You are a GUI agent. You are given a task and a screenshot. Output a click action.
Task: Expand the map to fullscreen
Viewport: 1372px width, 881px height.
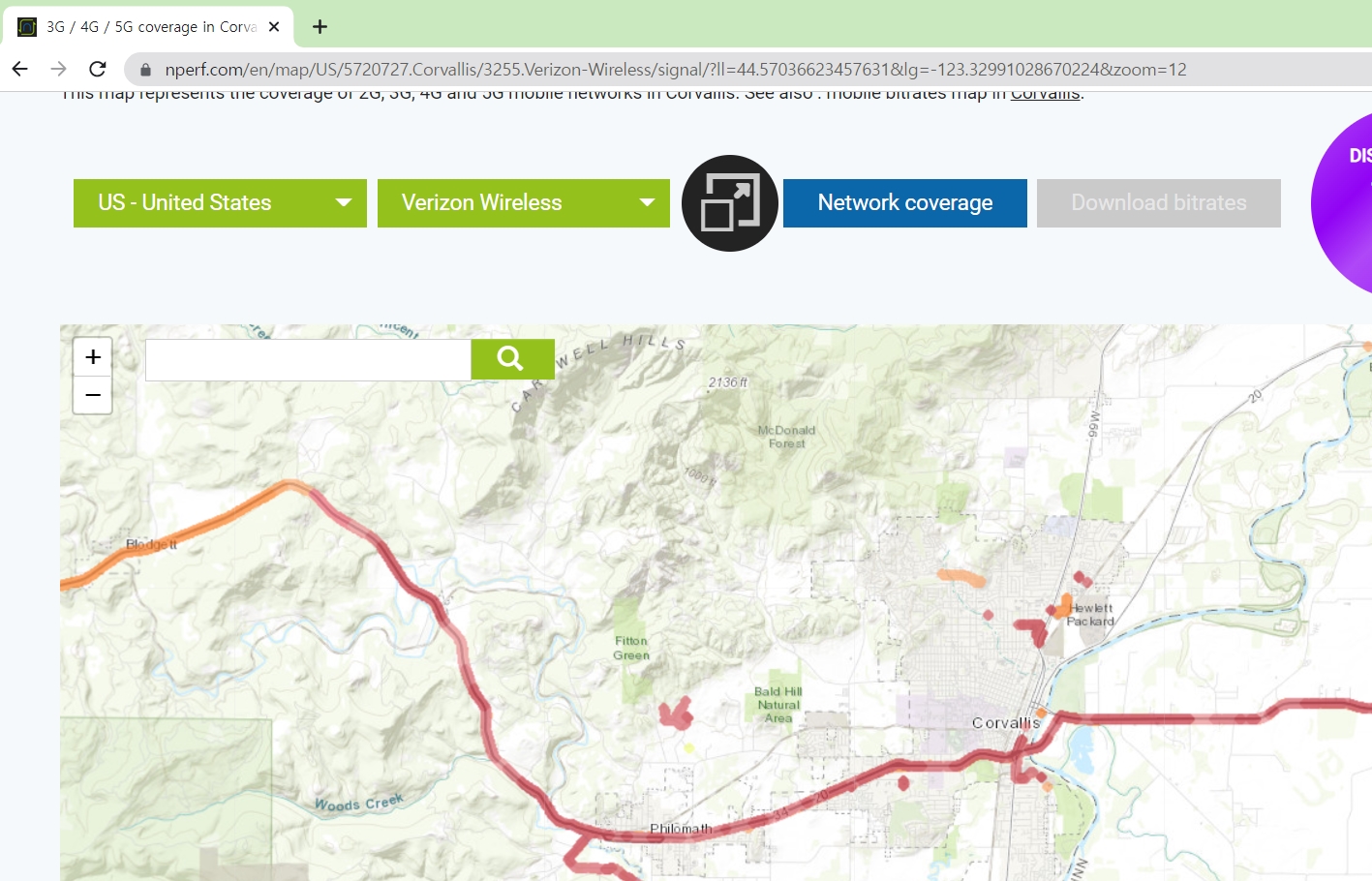point(730,203)
